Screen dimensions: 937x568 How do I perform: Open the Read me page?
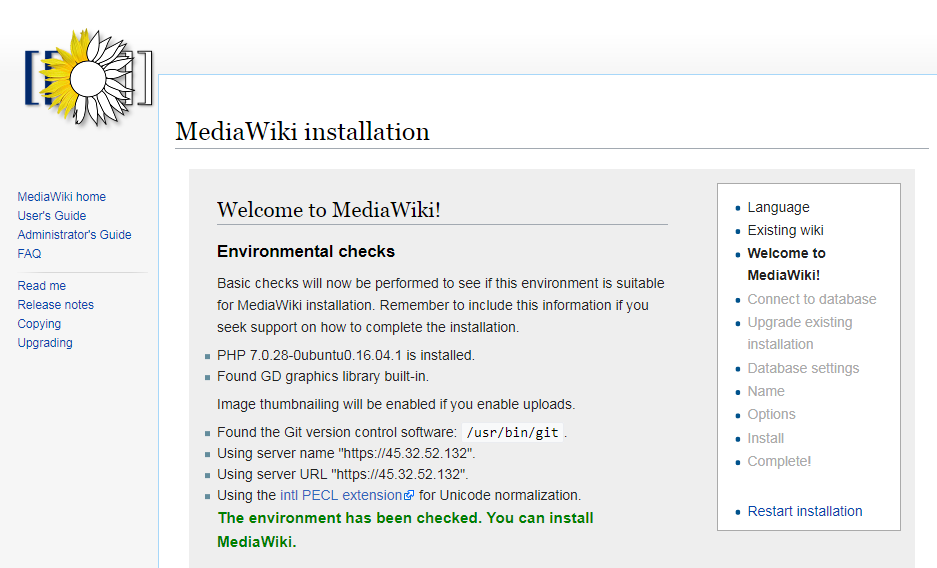point(41,285)
